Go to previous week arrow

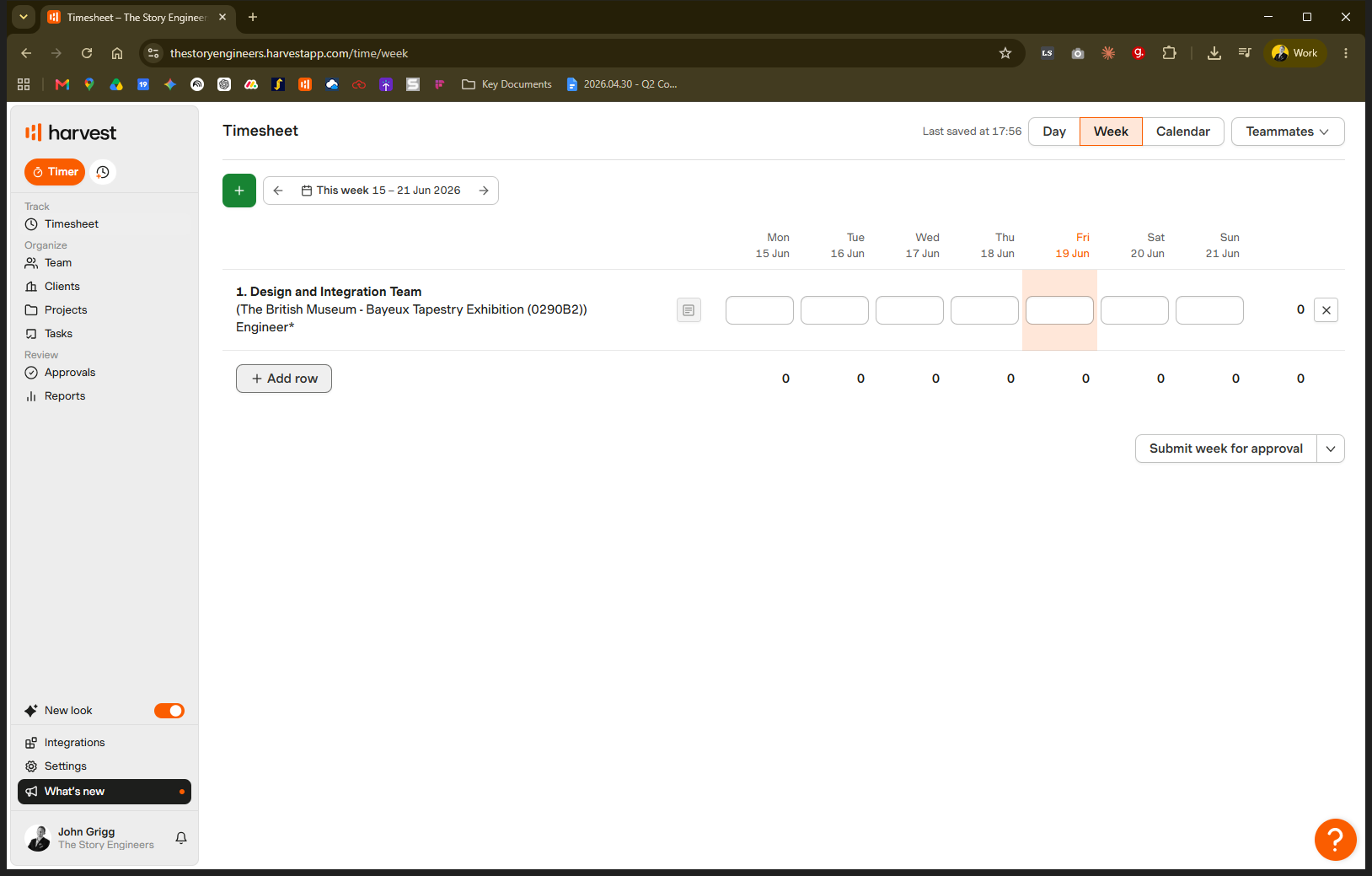pos(278,191)
